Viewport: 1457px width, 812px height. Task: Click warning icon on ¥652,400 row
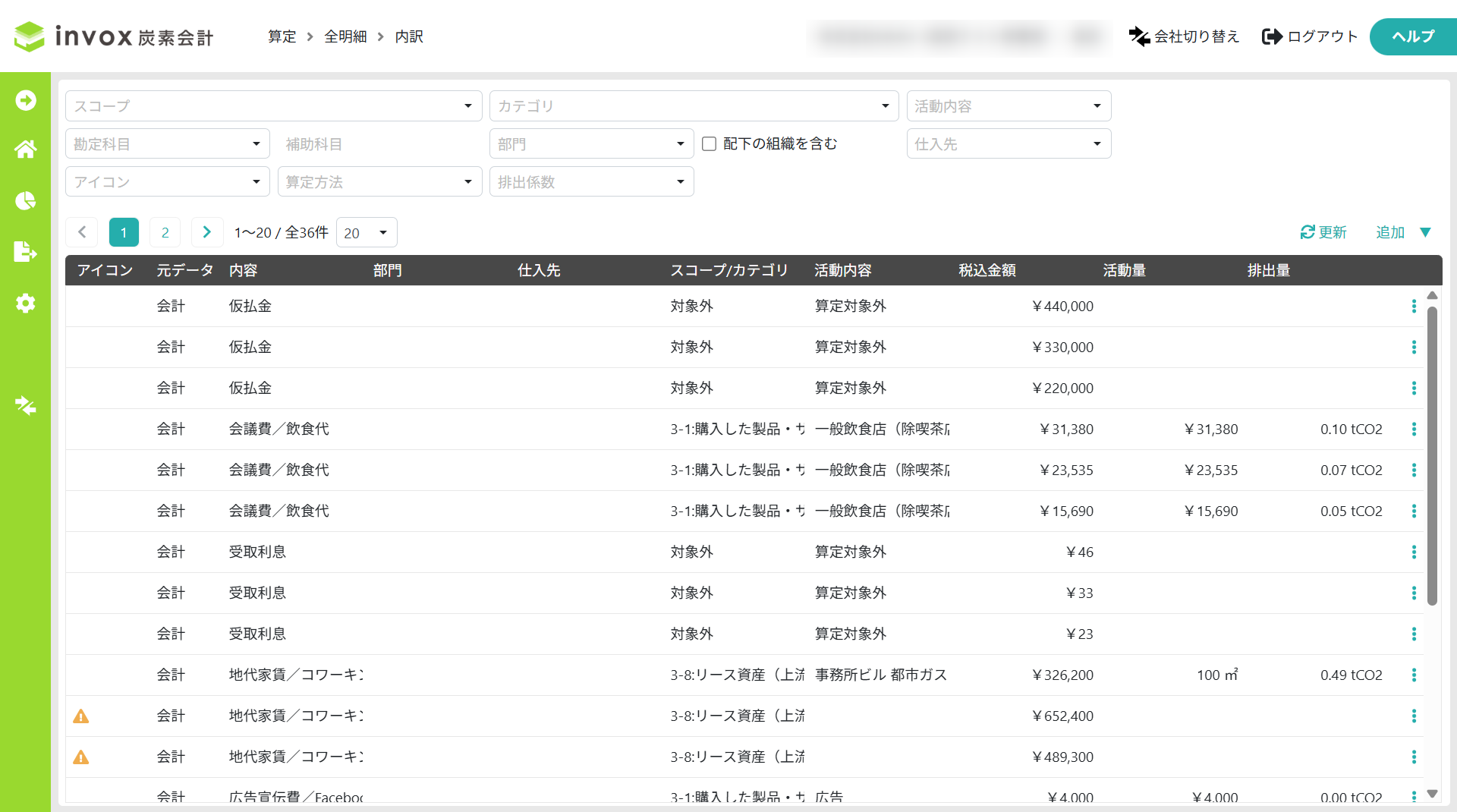pos(81,716)
